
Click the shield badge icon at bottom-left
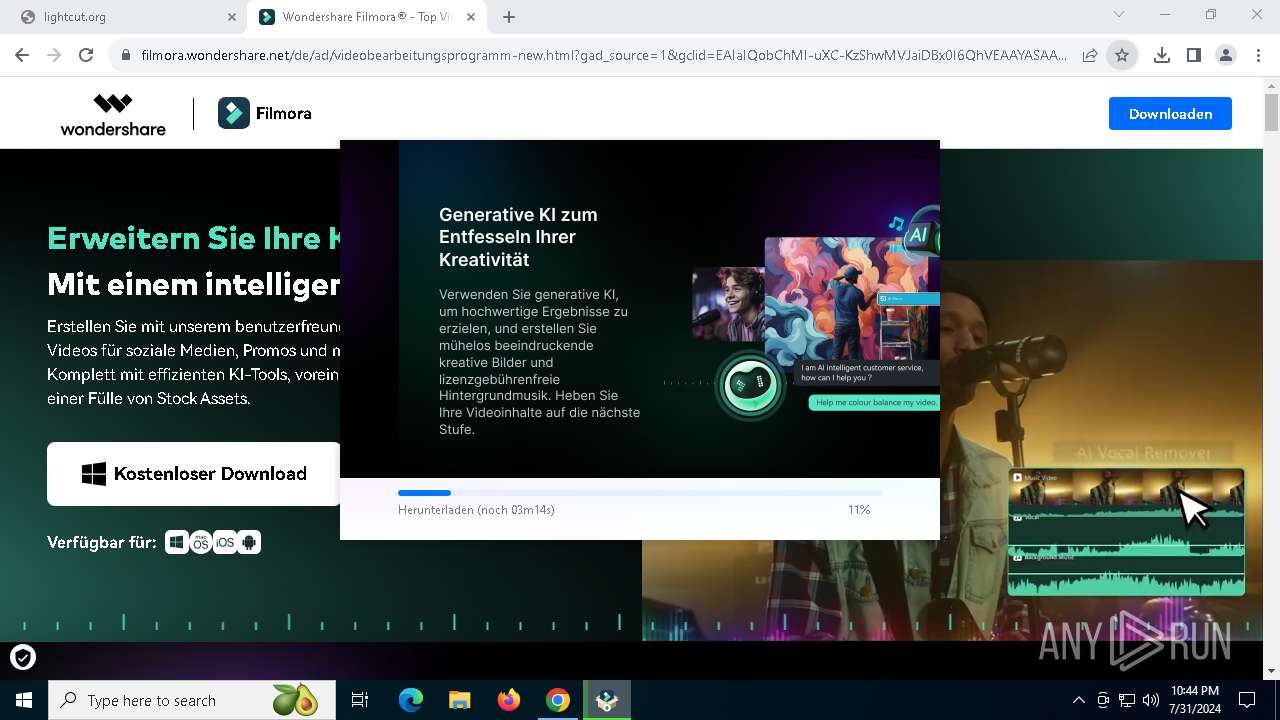point(23,657)
